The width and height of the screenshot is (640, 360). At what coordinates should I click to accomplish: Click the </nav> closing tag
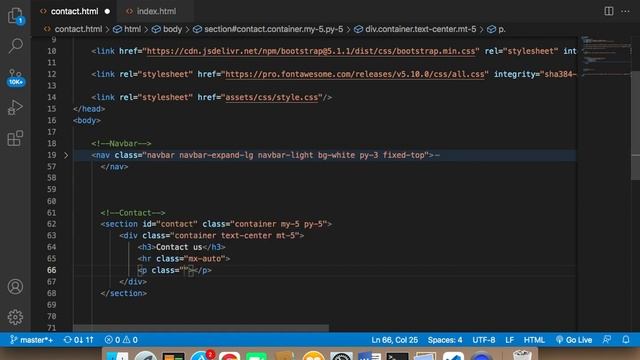pos(114,167)
